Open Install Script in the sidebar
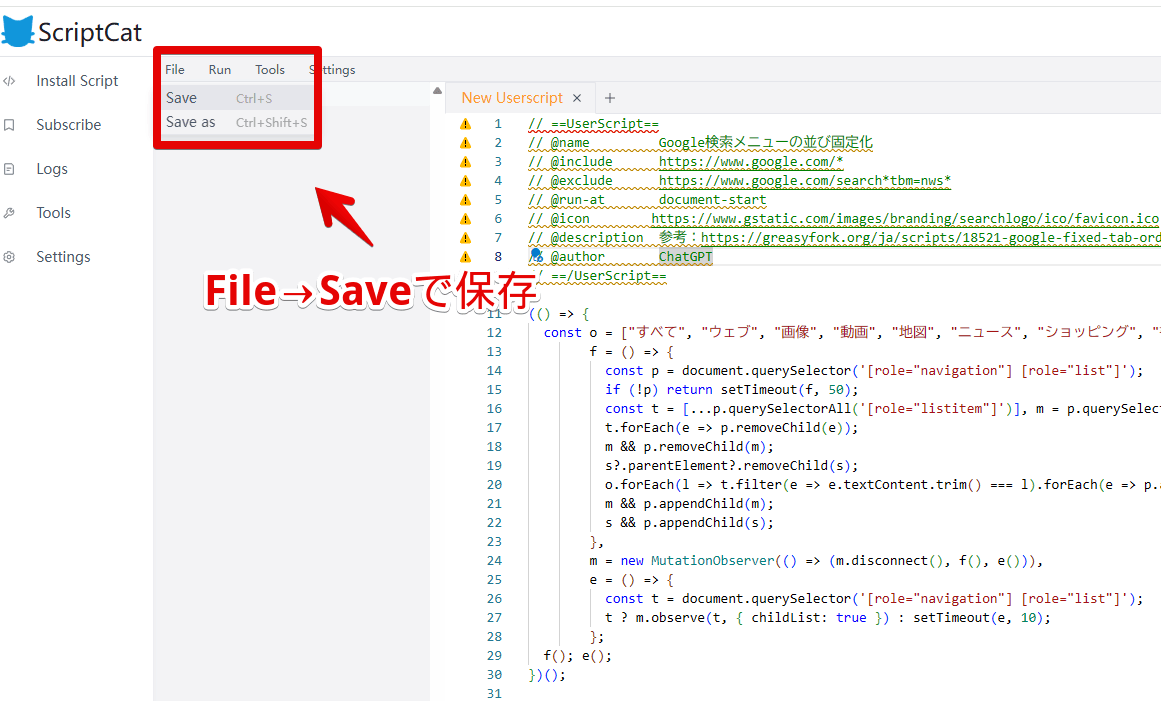Screen dimensions: 1161x701 (x=77, y=81)
